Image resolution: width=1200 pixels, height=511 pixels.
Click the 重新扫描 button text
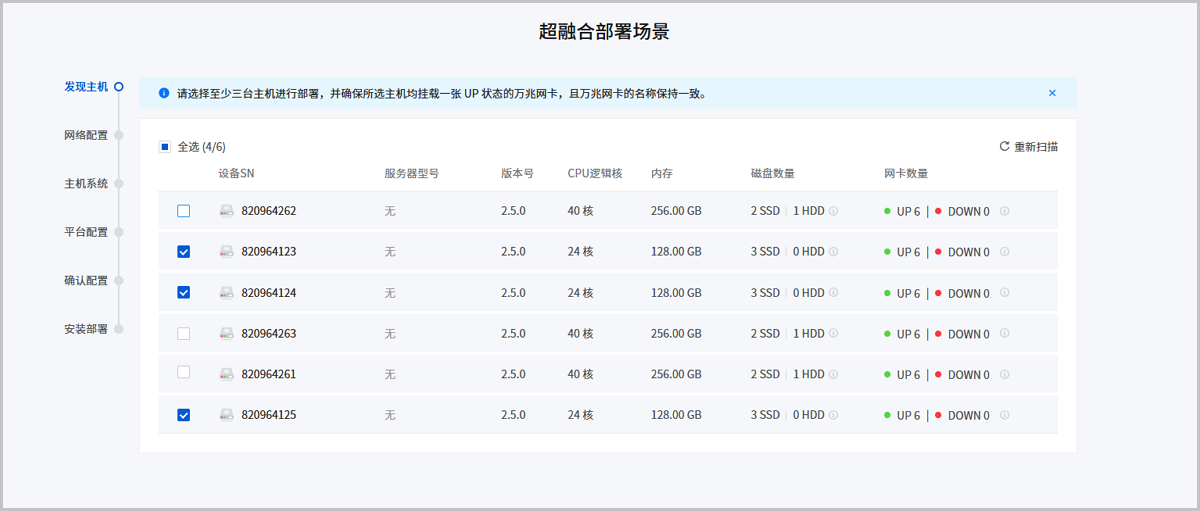click(x=1036, y=147)
